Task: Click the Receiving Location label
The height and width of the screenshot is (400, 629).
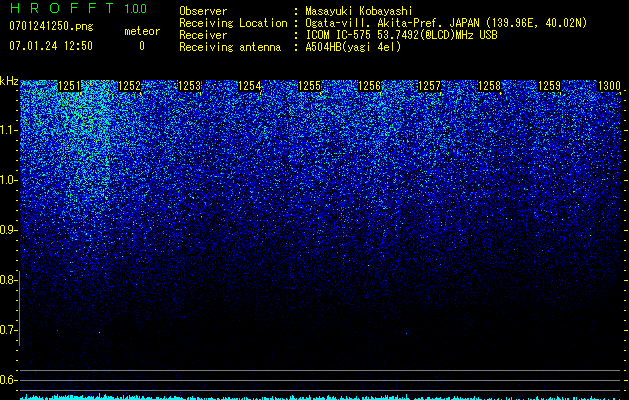Action: pyautogui.click(x=233, y=23)
